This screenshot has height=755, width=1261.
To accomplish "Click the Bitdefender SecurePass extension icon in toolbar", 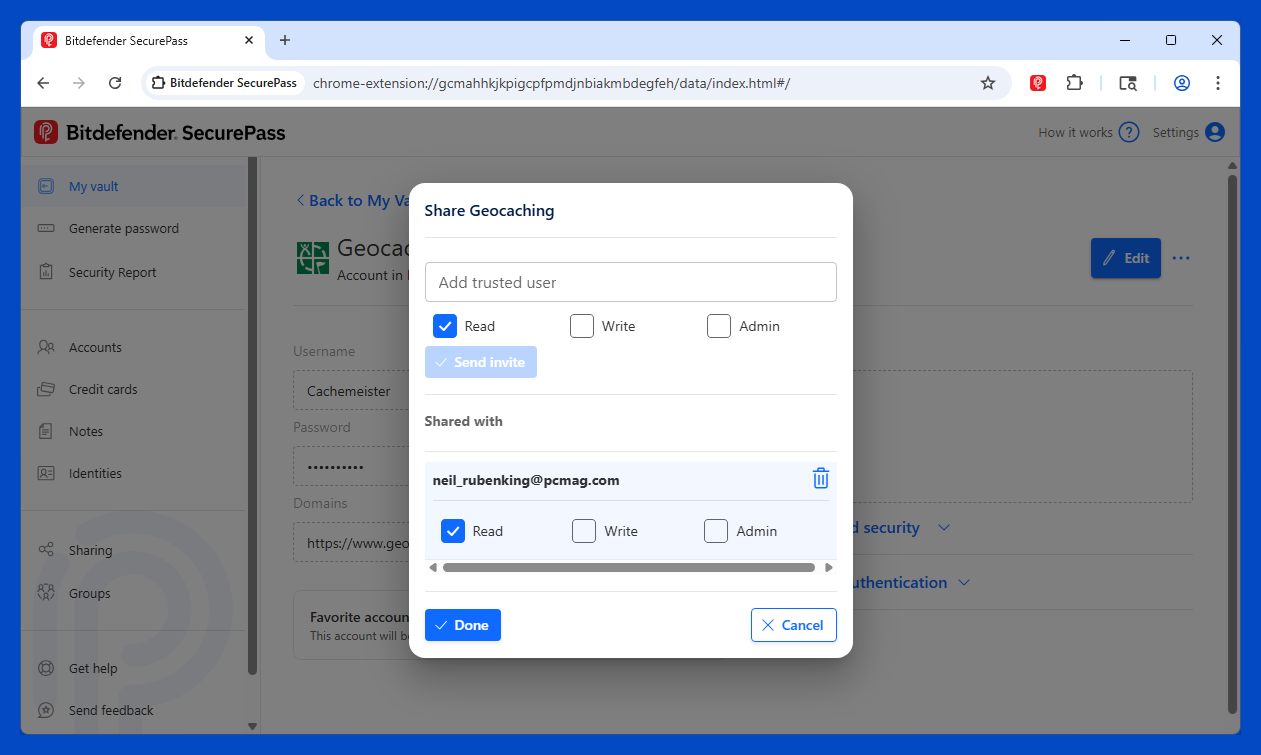I will pyautogui.click(x=1038, y=83).
